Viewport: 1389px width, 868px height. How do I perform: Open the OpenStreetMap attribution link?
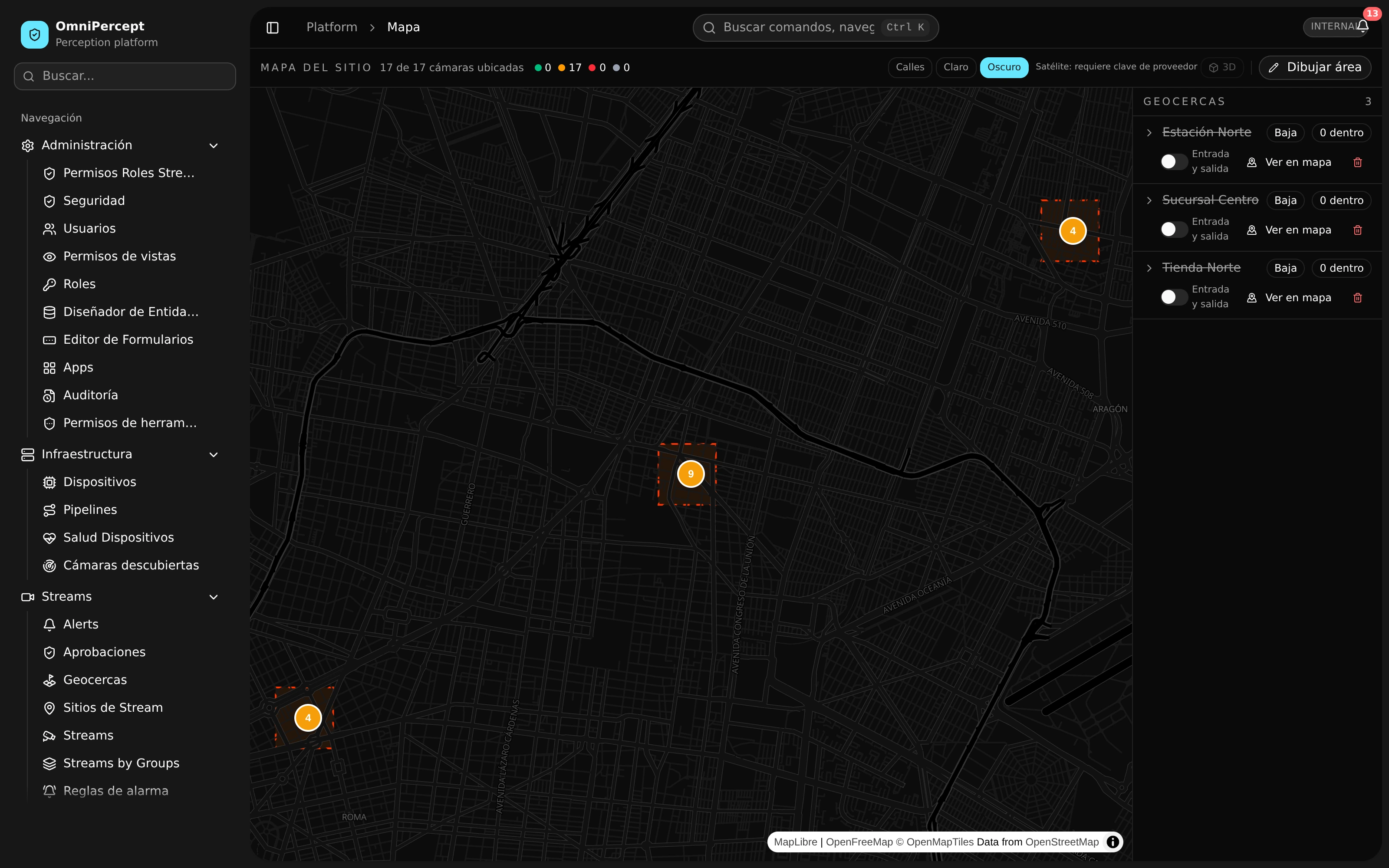1062,842
